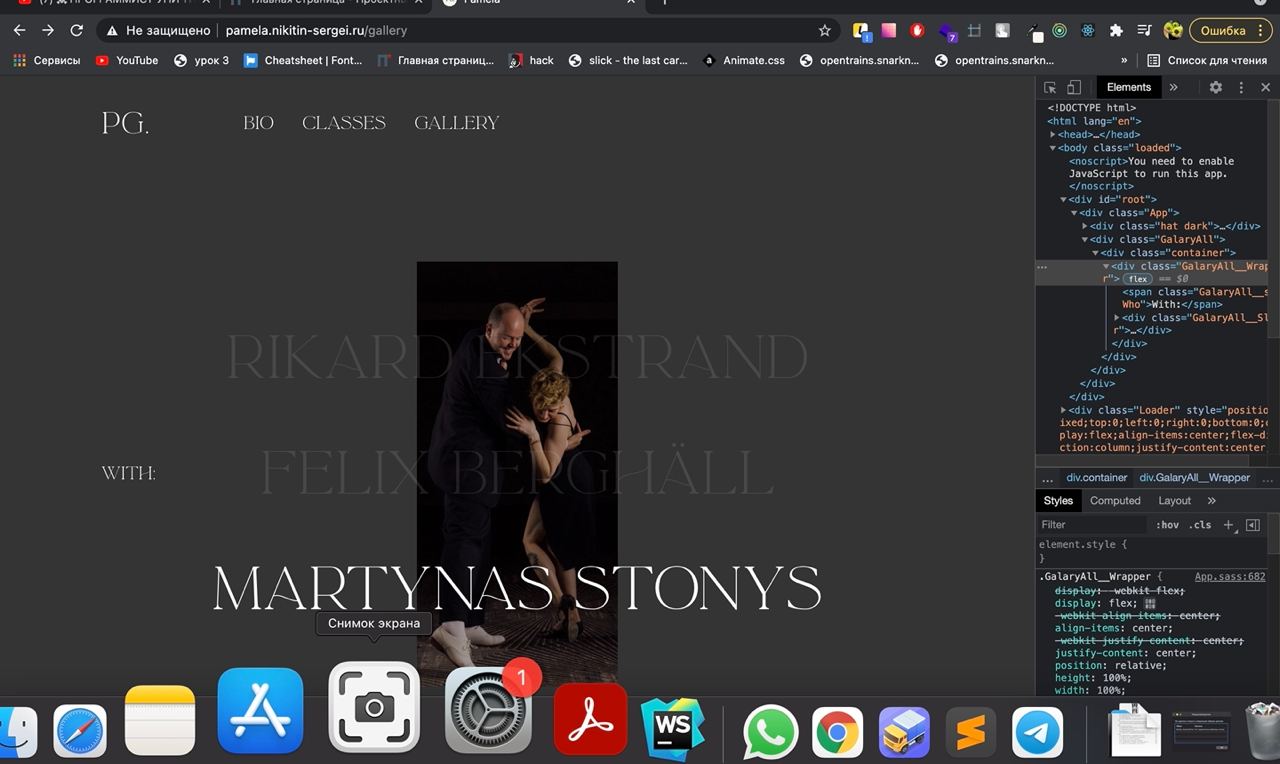Open the Screenshot app in the Dock
Screen dimensions: 1280x764
374,707
